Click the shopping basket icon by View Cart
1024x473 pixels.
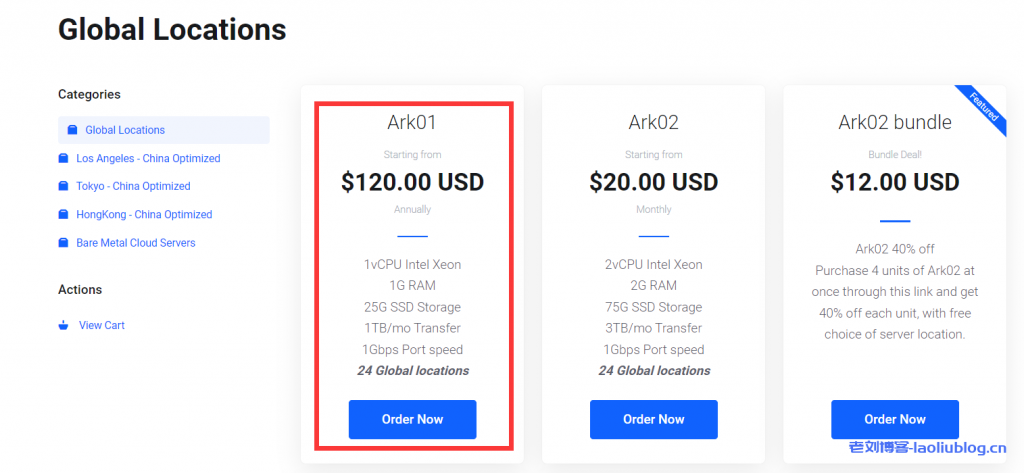point(64,325)
